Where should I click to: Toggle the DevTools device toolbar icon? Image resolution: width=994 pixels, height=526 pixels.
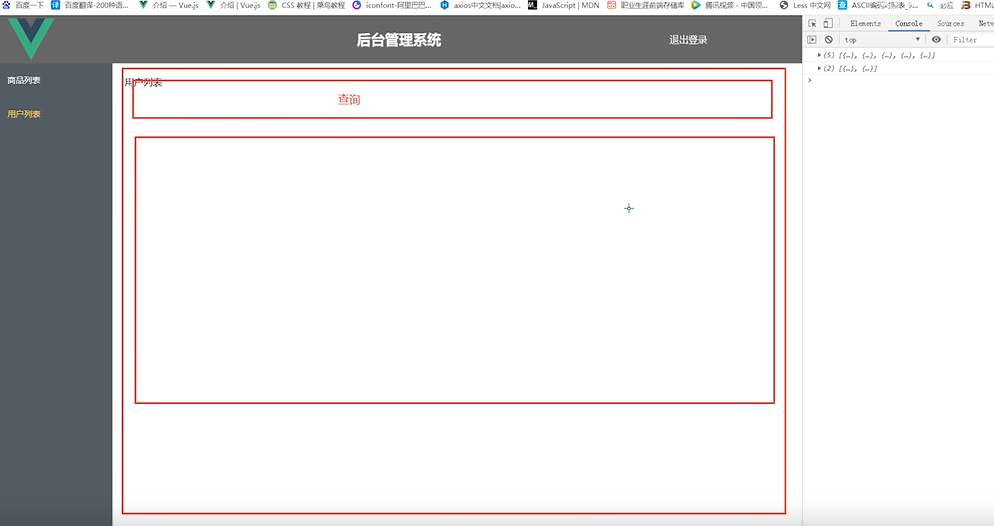pyautogui.click(x=828, y=23)
